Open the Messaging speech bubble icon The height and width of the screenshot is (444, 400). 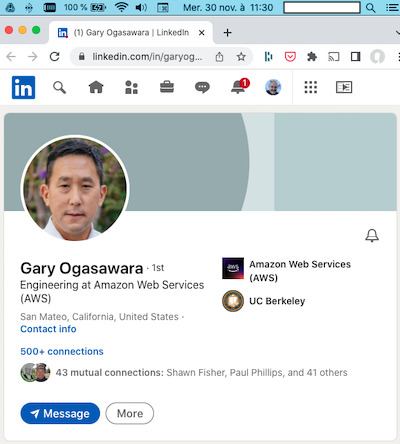click(202, 88)
